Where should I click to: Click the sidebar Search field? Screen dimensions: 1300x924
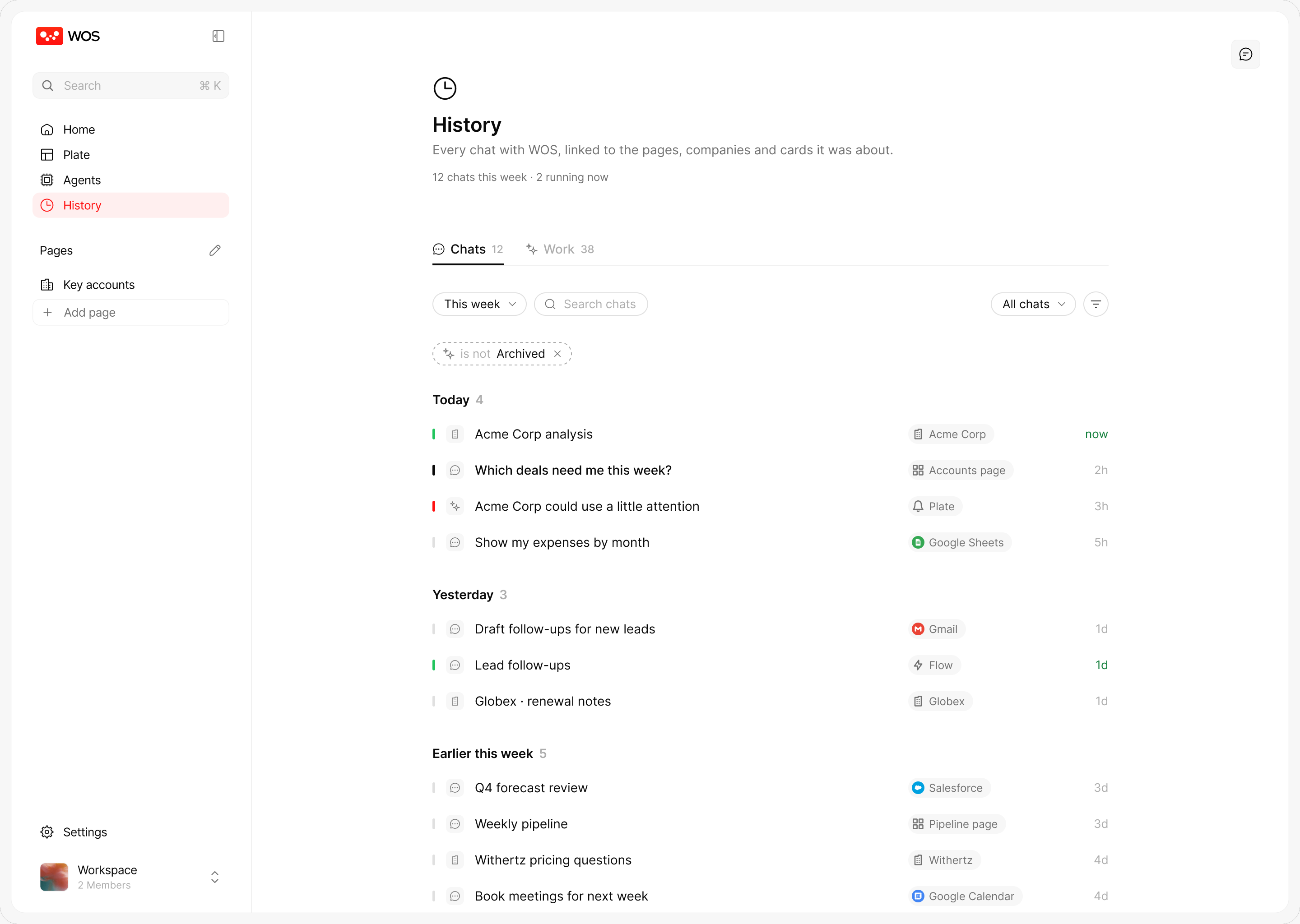click(x=131, y=85)
